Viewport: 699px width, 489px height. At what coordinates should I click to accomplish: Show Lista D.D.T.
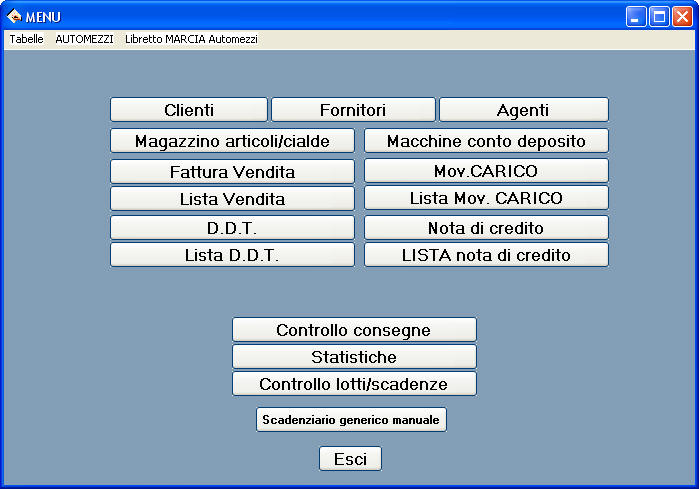coord(232,255)
